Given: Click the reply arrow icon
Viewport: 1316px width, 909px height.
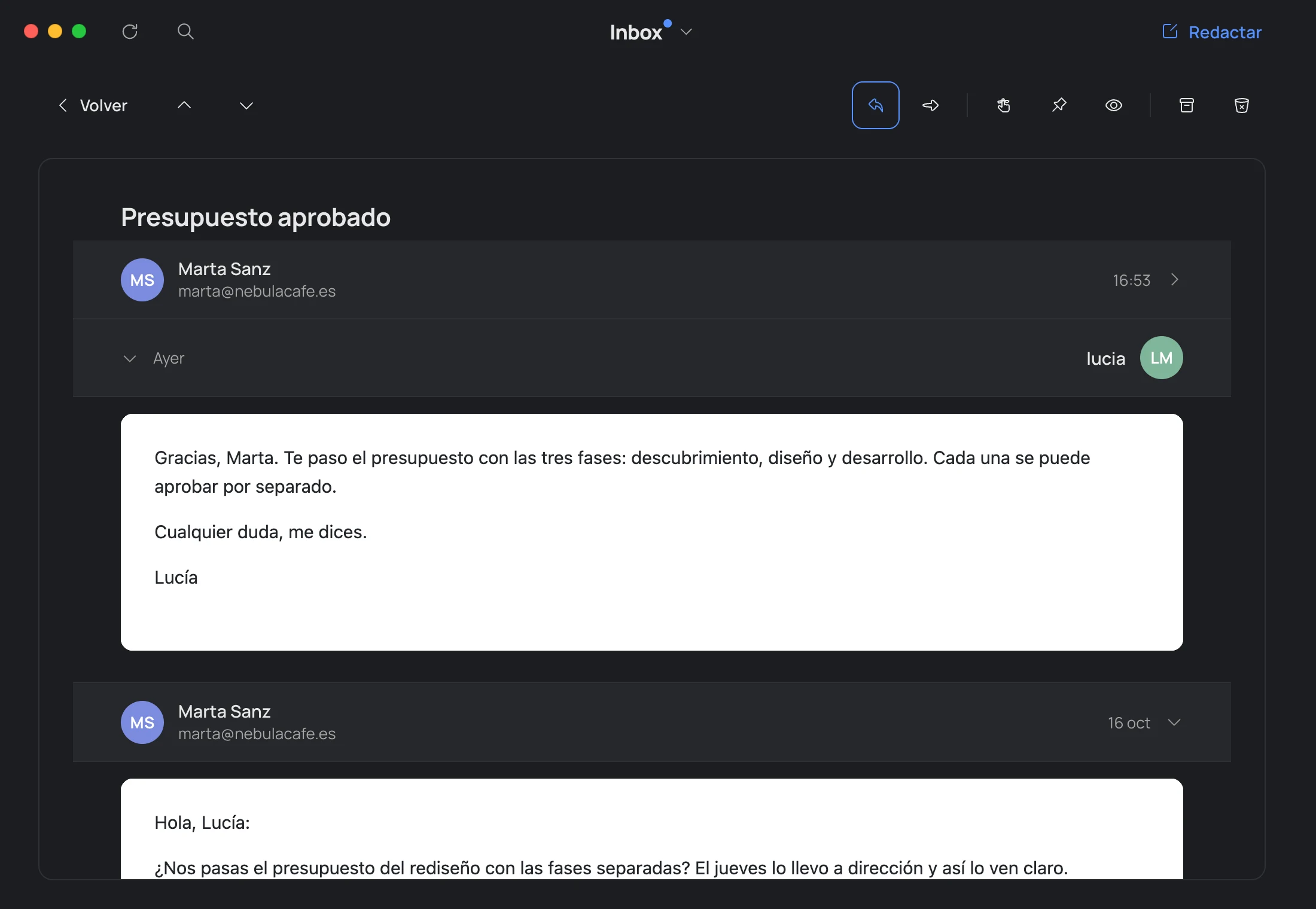Looking at the screenshot, I should [876, 105].
